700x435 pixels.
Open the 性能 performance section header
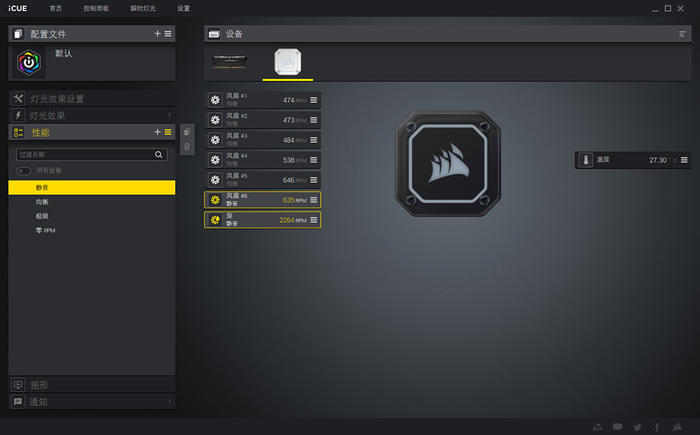point(92,132)
